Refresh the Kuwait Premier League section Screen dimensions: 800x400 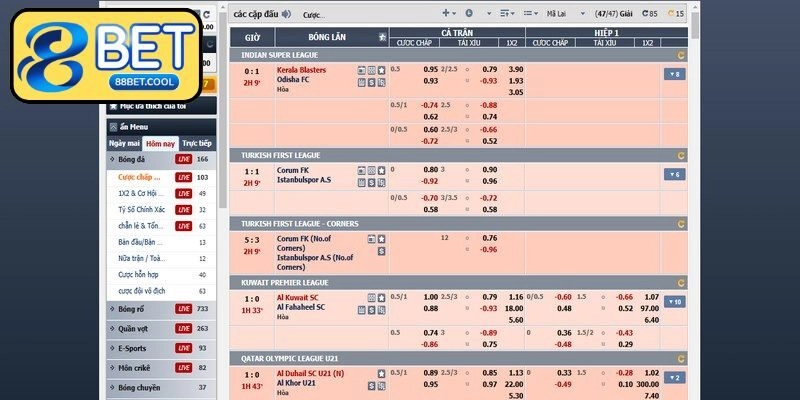[681, 283]
